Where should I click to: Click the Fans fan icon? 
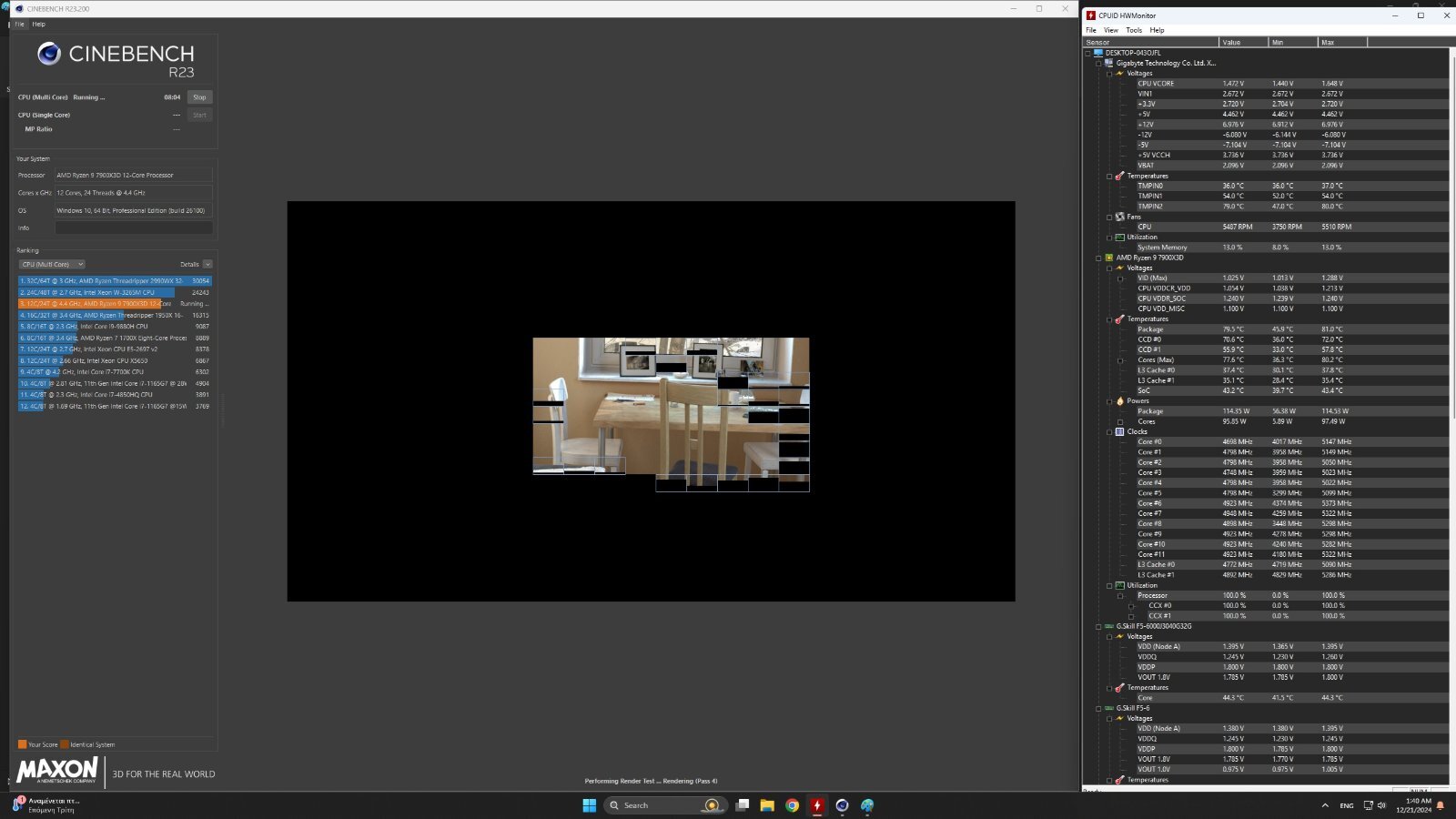(x=1120, y=217)
